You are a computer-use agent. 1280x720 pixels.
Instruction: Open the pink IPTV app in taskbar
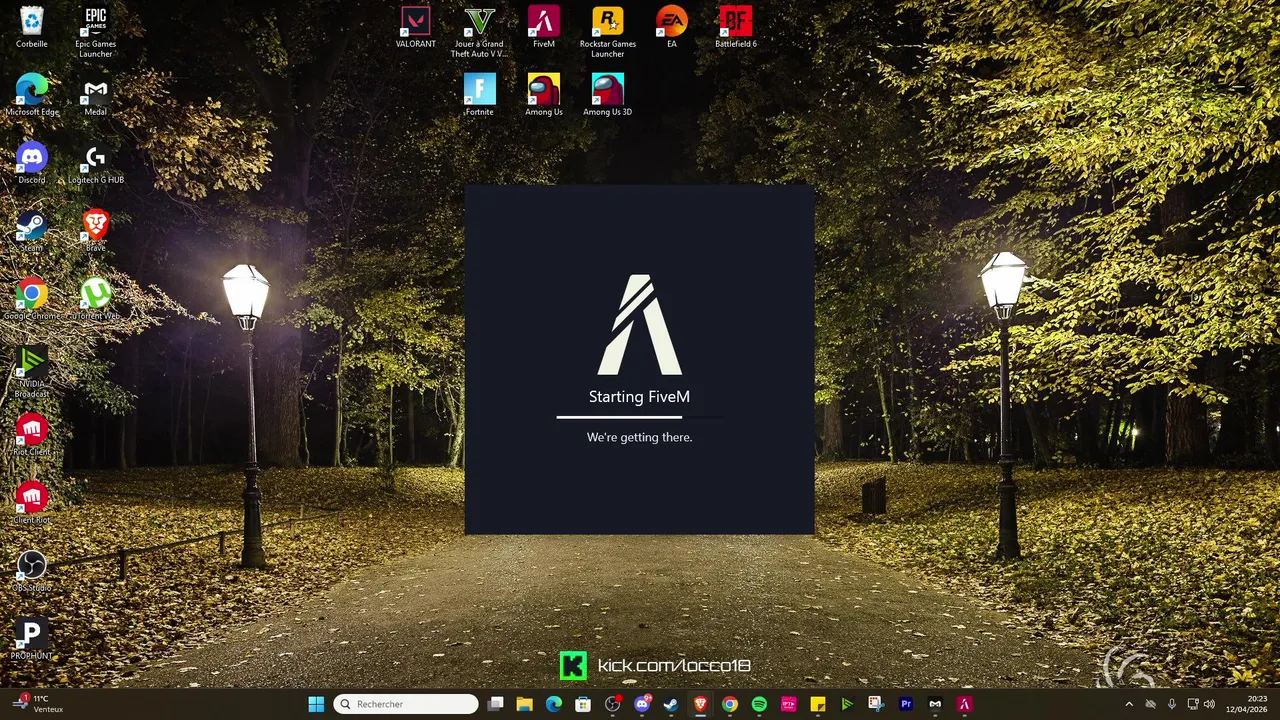click(788, 704)
